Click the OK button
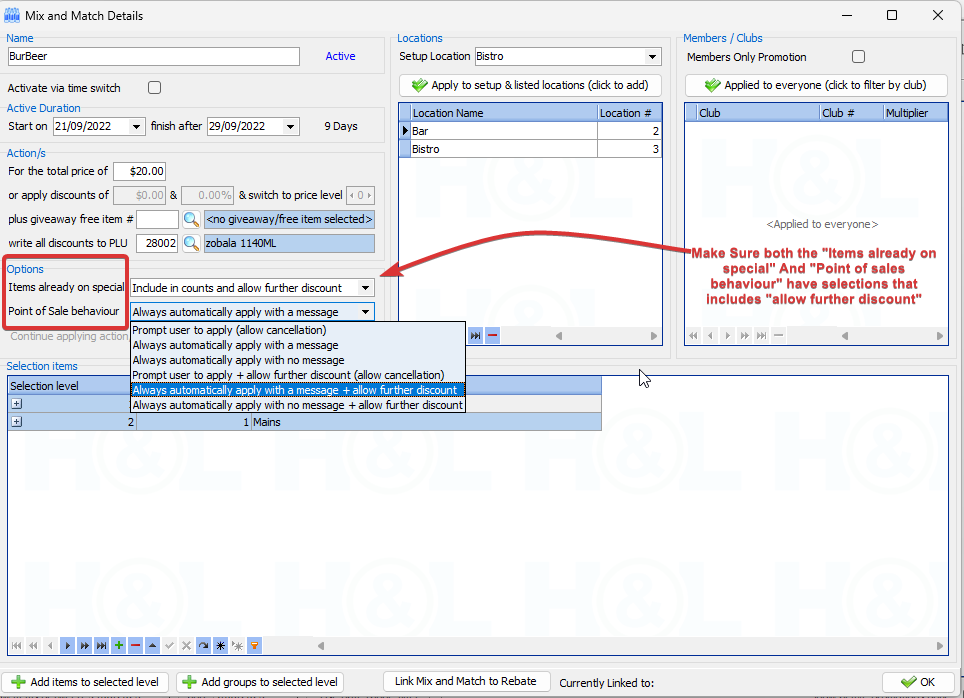964x698 pixels. [x=918, y=682]
